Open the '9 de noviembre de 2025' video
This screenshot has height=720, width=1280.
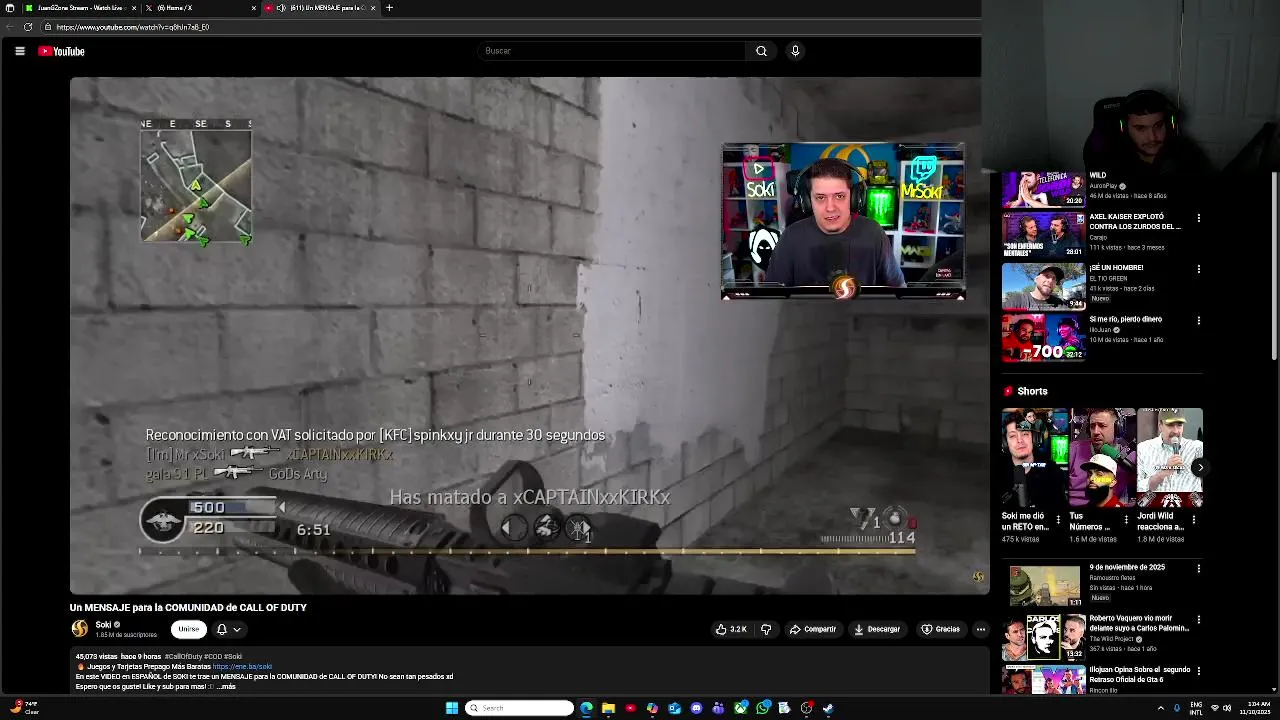click(x=1044, y=586)
